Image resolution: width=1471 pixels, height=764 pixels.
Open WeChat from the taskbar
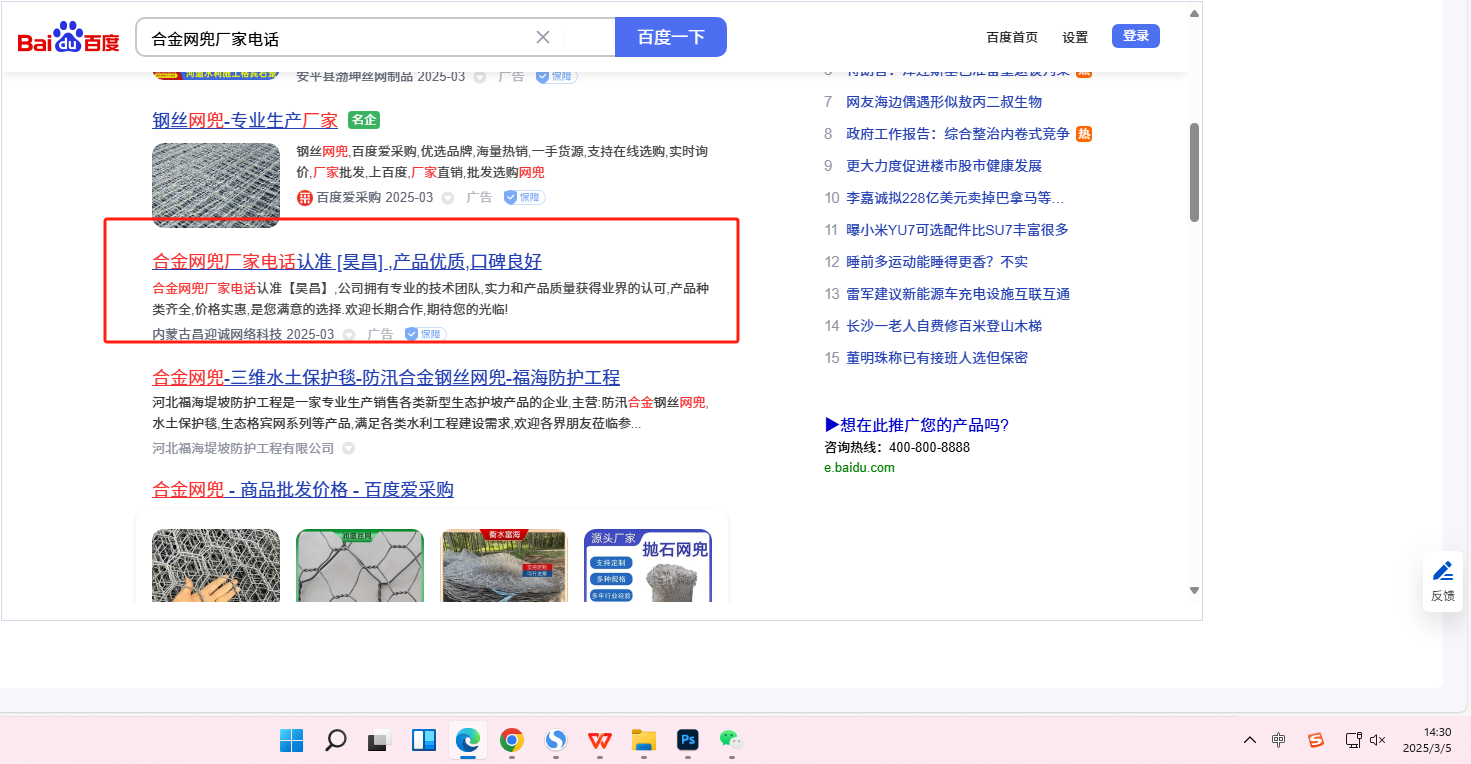coord(731,740)
